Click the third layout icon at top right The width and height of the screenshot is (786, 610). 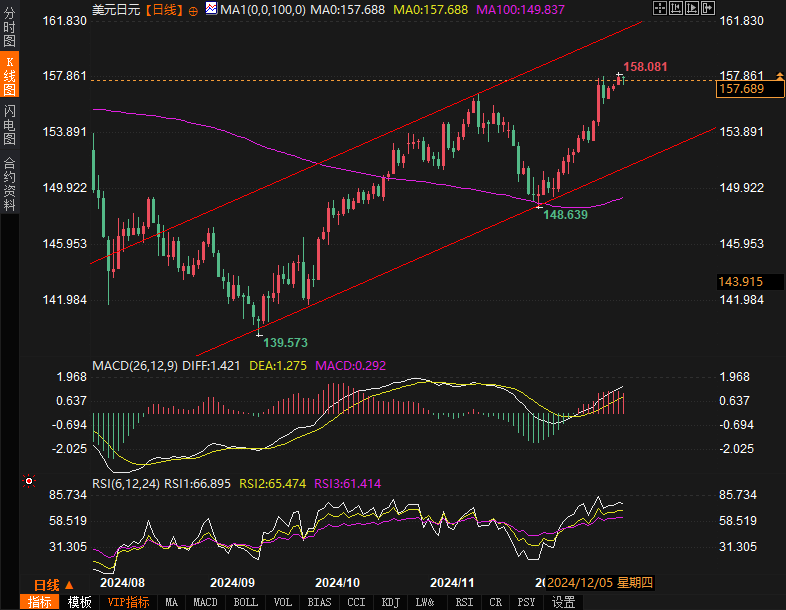[x=690, y=8]
